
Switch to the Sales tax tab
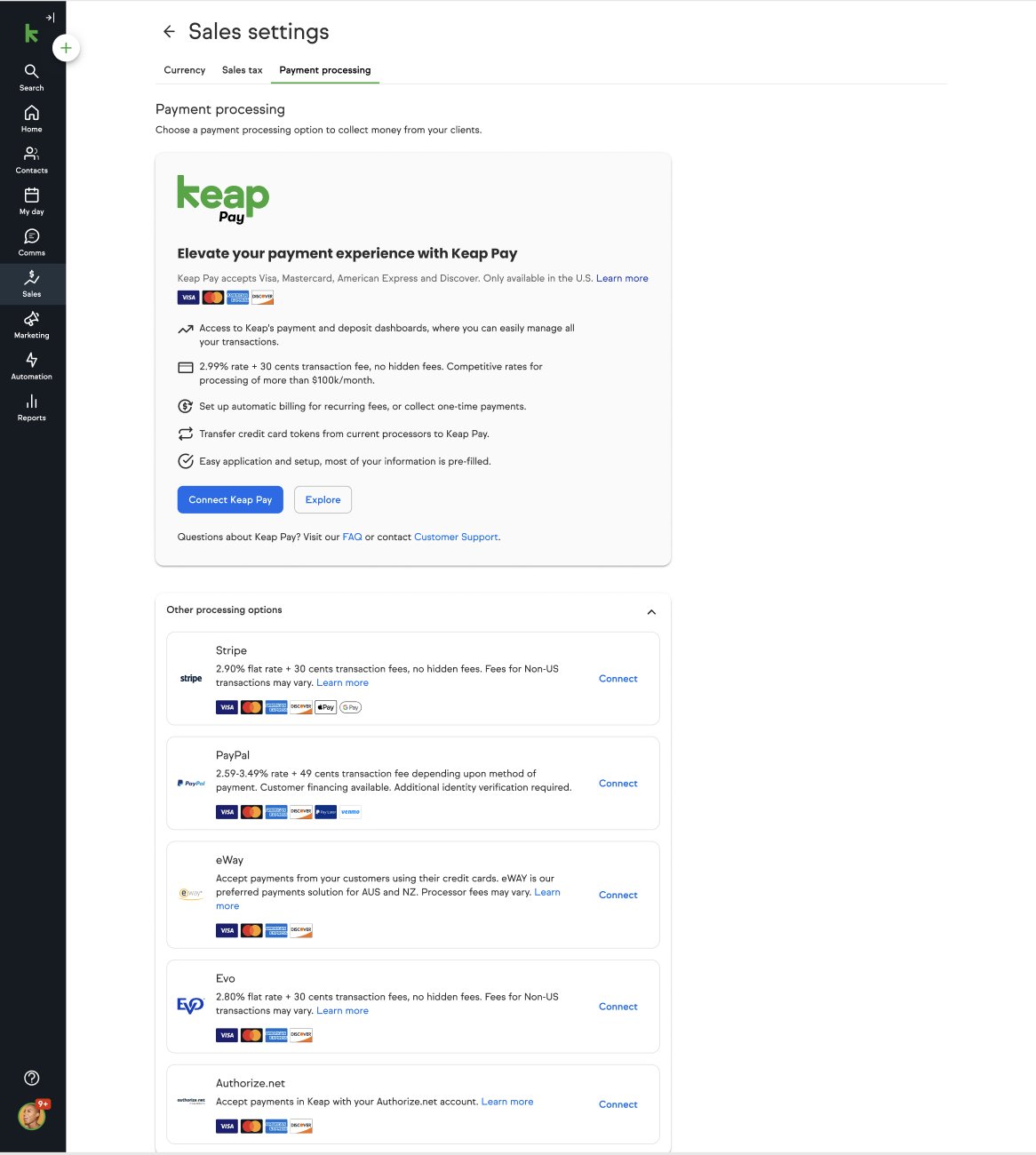pos(243,70)
